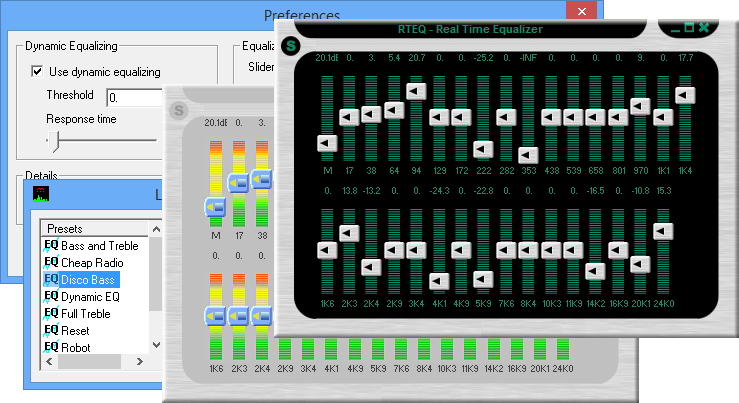Screen dimensions: 739x403
Task: Pick the Dynamic EQ preset
Action: pyautogui.click(x=90, y=296)
